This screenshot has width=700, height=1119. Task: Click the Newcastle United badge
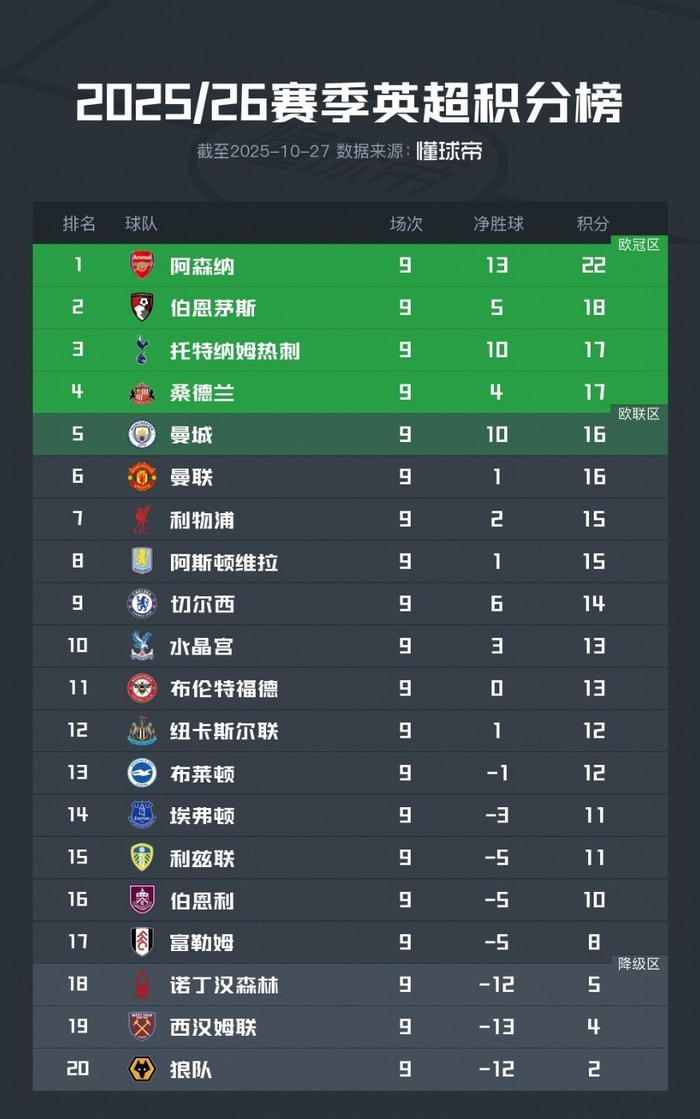point(142,731)
